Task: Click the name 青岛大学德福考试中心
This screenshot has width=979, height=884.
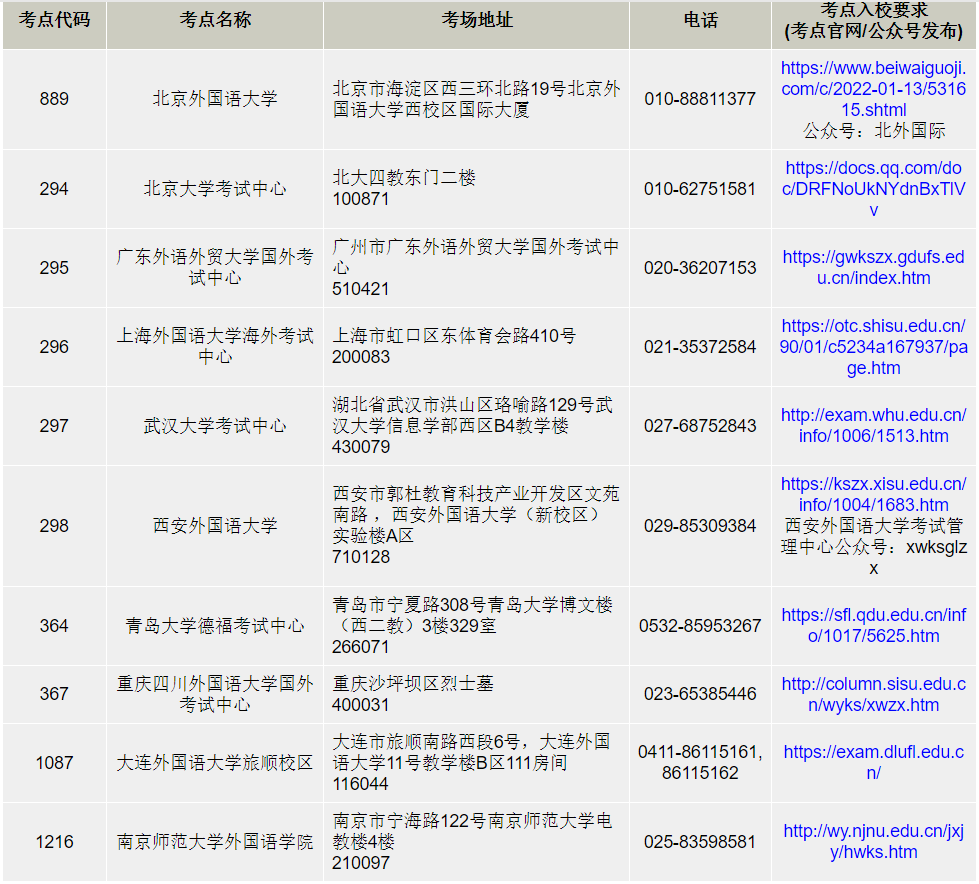Action: click(x=215, y=625)
